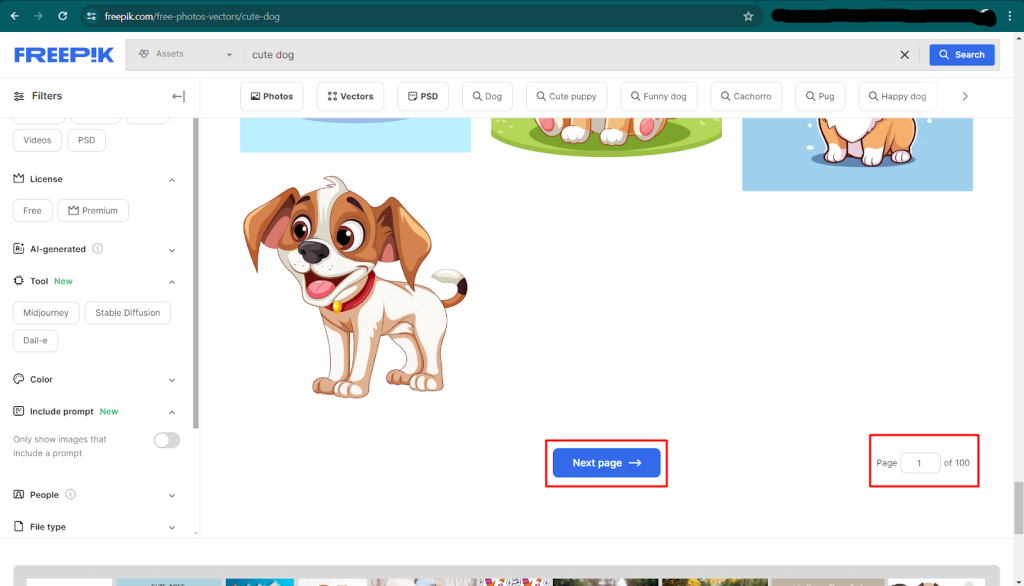The image size is (1024, 586).
Task: Expand the People filter section
Action: [172, 495]
